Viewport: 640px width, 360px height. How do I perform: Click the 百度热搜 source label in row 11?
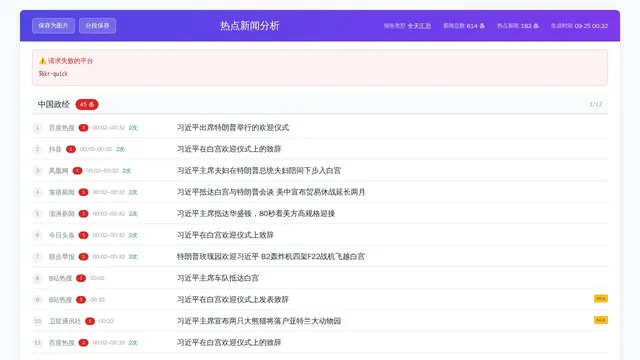pos(62,343)
